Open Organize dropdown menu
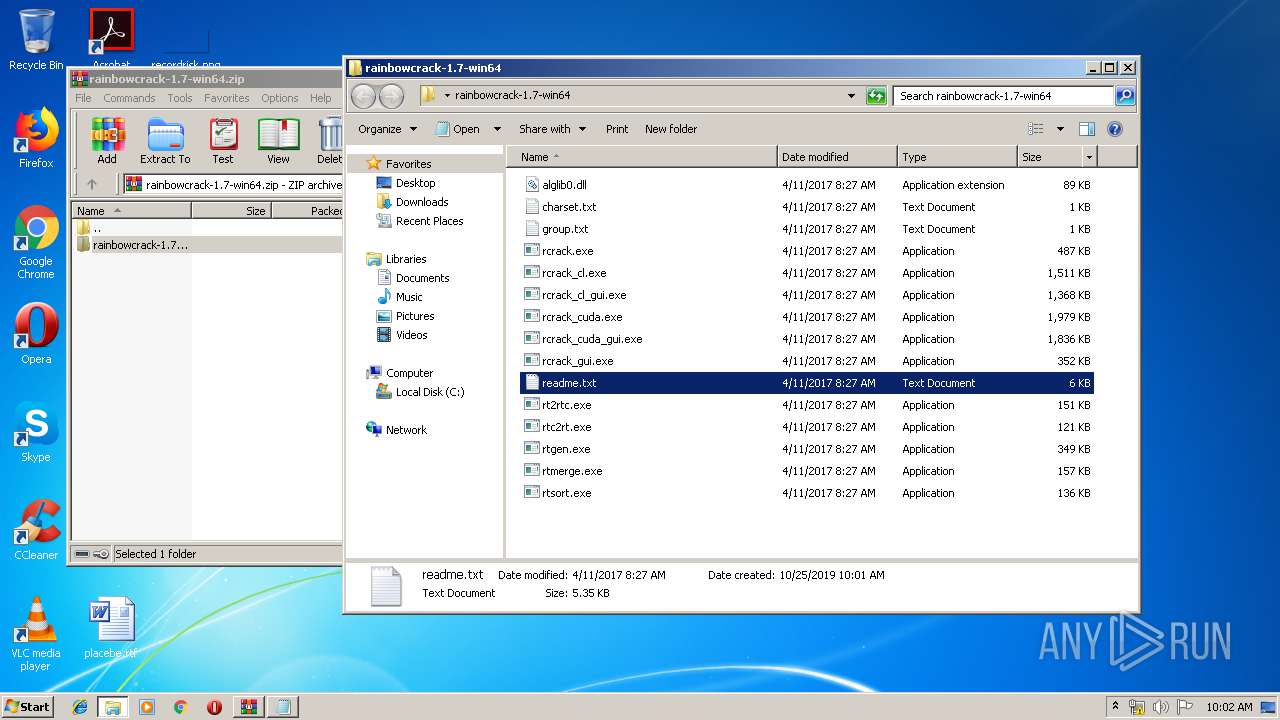 387,129
